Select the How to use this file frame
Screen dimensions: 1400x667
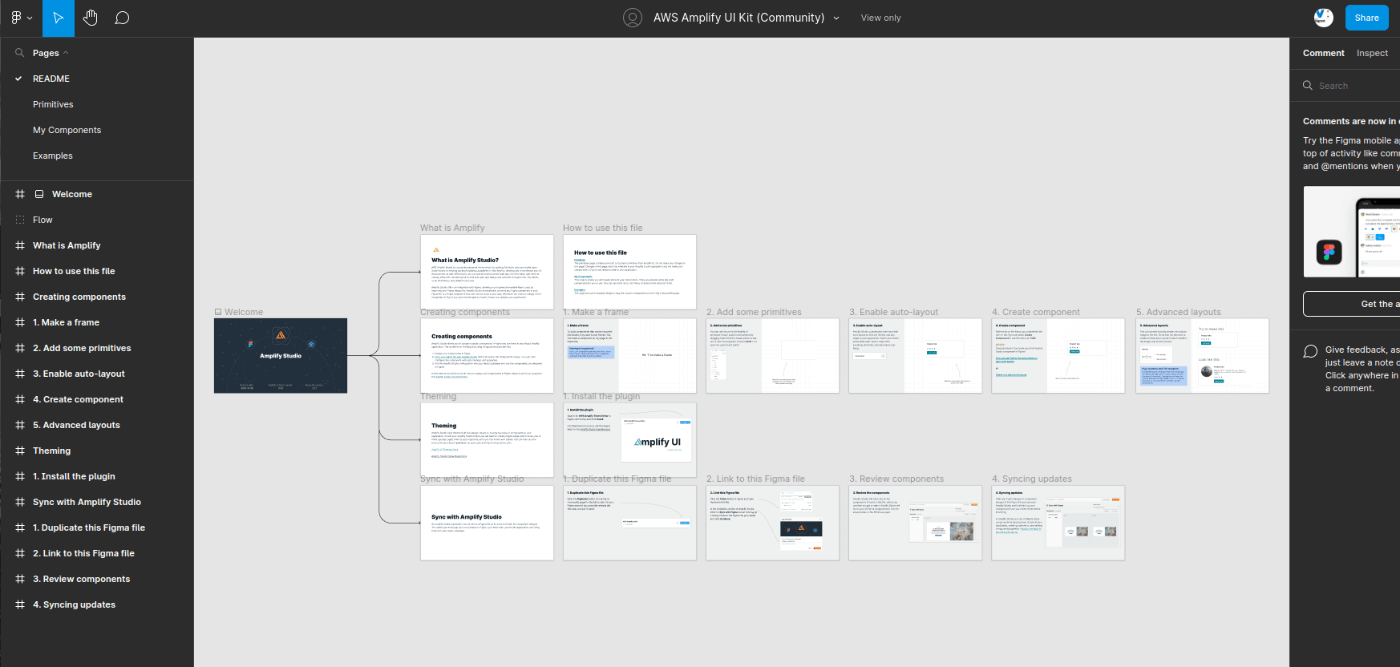pyautogui.click(x=630, y=271)
